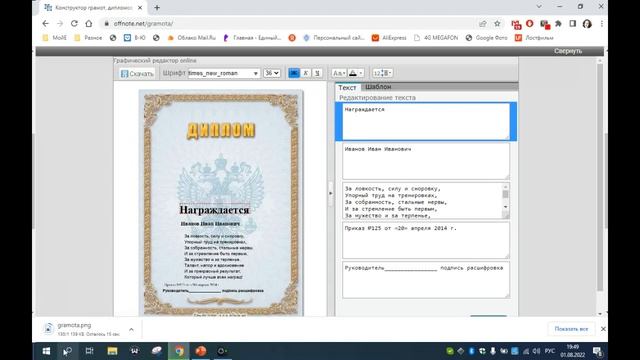Open the Chrome profile avatar
Viewport: 640px width, 360px height.
(x=587, y=24)
